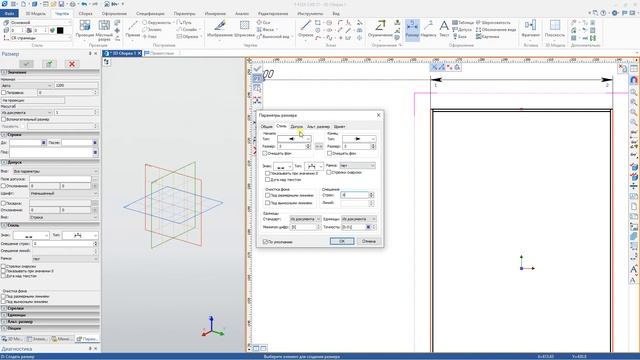Open the Сборка ribbon tab
This screenshot has height=360, width=640.
(85, 13)
